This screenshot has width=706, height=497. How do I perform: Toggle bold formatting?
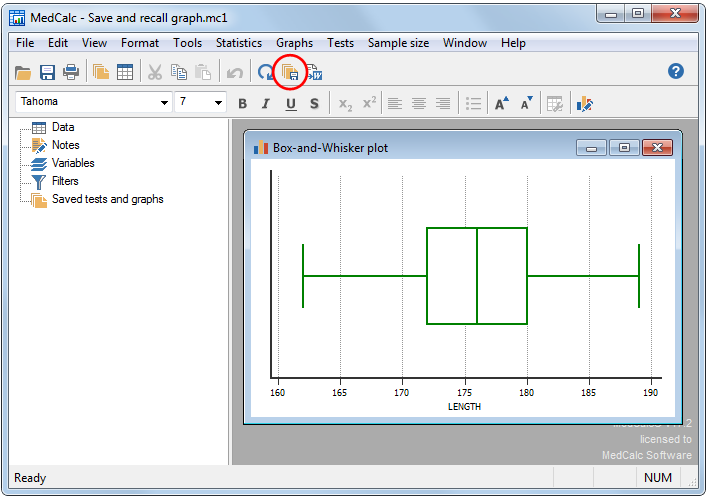tap(242, 104)
